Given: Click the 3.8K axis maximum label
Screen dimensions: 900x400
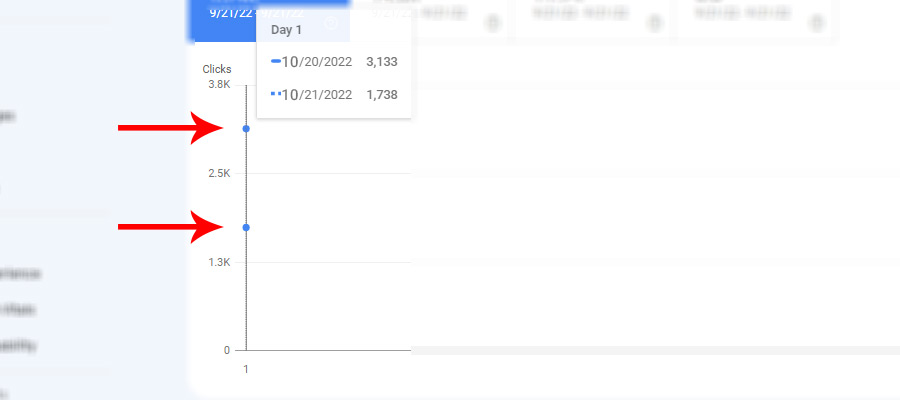Looking at the screenshot, I should pyautogui.click(x=219, y=84).
